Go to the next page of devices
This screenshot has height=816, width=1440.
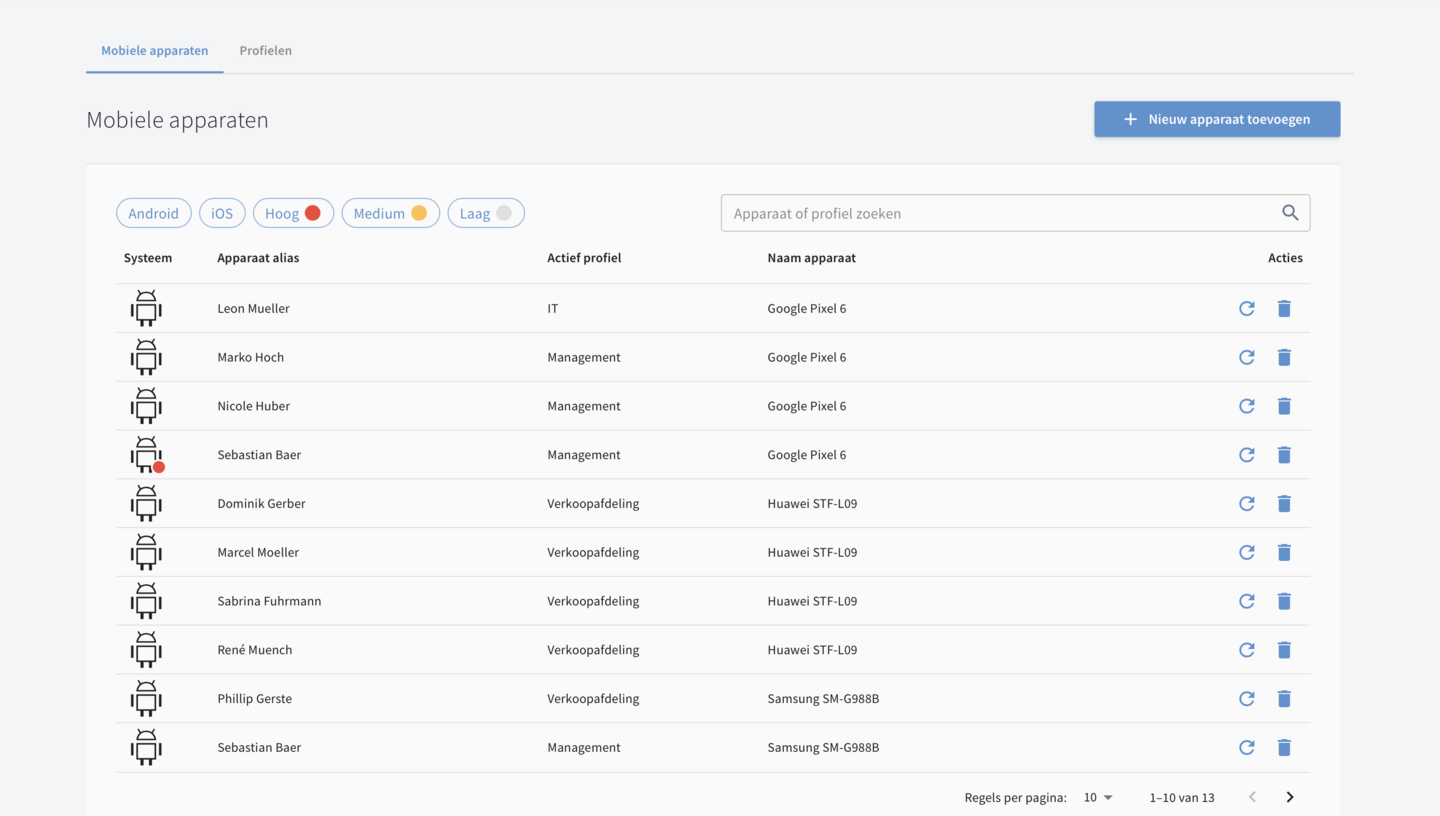tap(1290, 797)
